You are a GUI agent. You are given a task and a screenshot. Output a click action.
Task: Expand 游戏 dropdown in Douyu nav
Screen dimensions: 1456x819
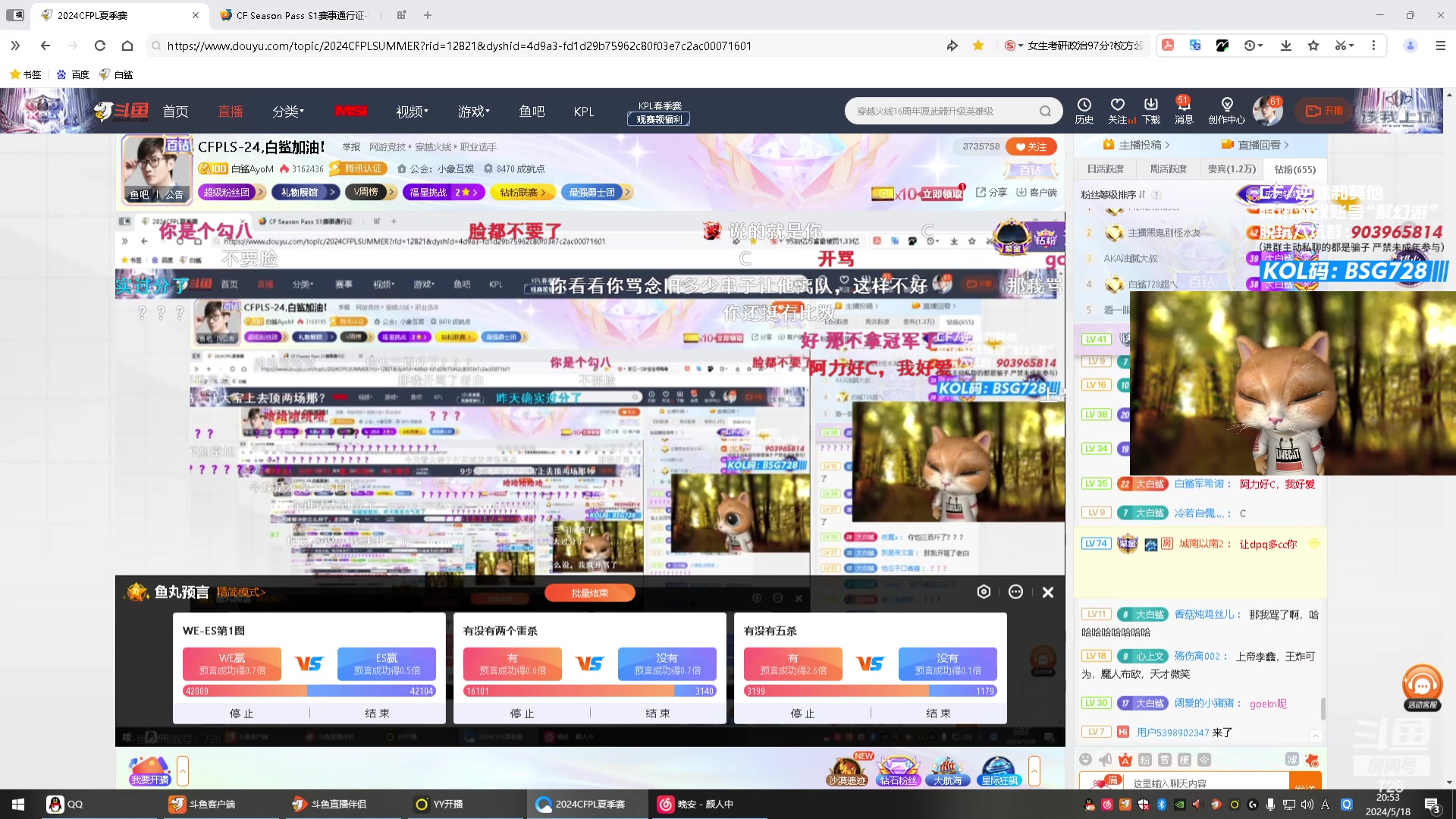point(474,111)
